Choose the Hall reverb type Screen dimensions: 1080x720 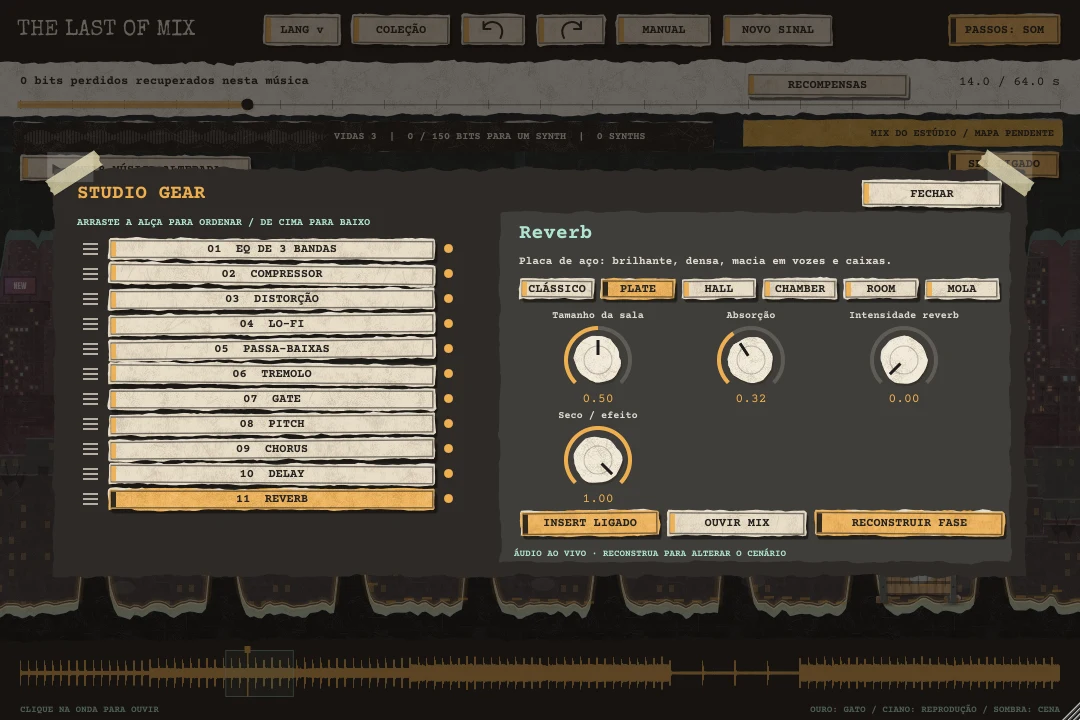[x=718, y=289]
